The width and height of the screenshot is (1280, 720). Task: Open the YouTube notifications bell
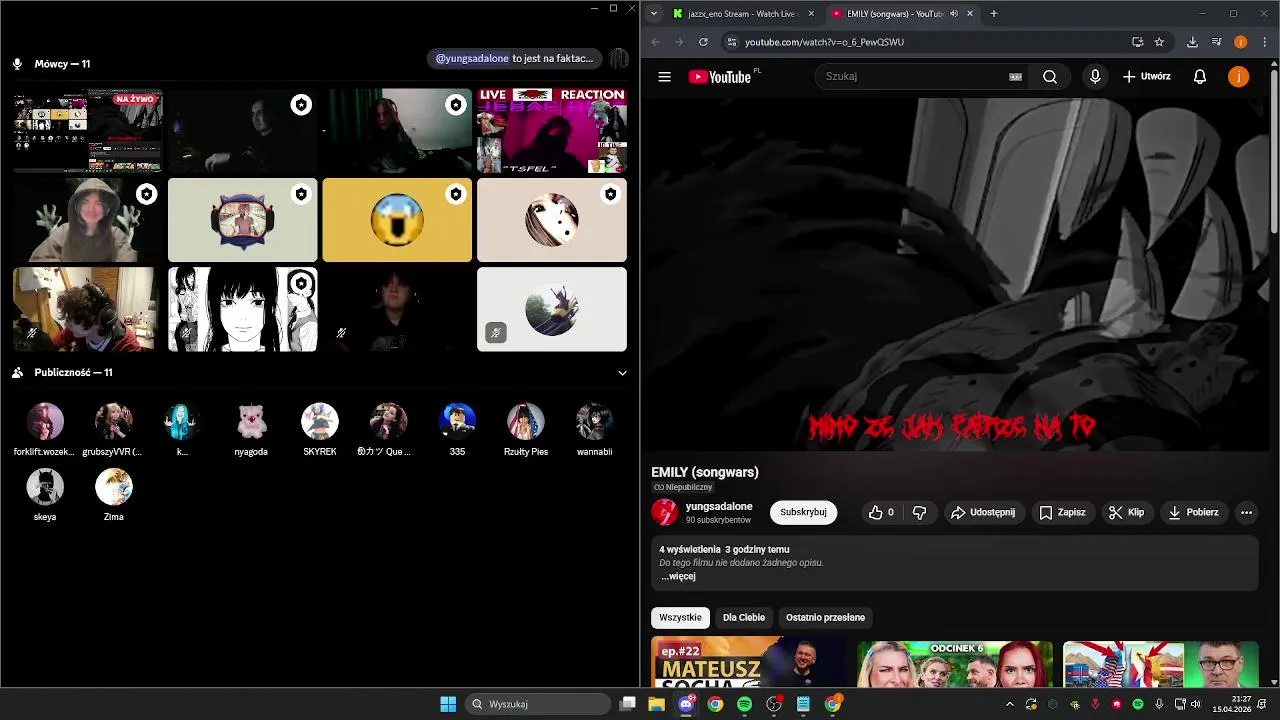pyautogui.click(x=1200, y=77)
